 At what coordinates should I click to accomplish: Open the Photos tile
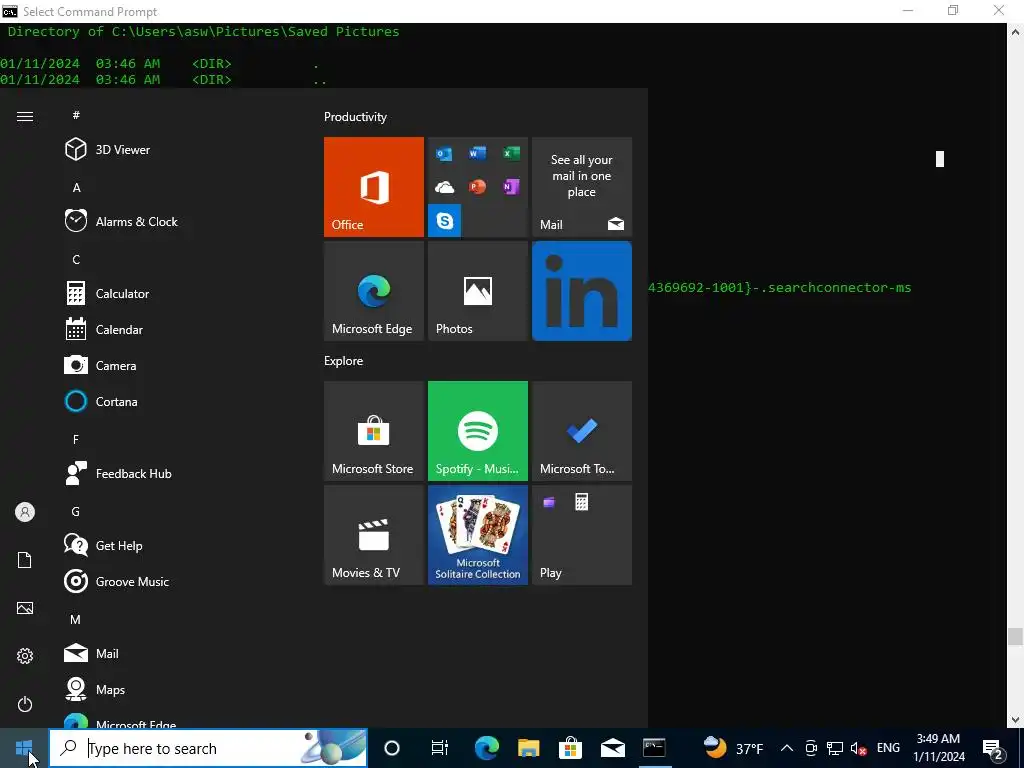point(478,291)
